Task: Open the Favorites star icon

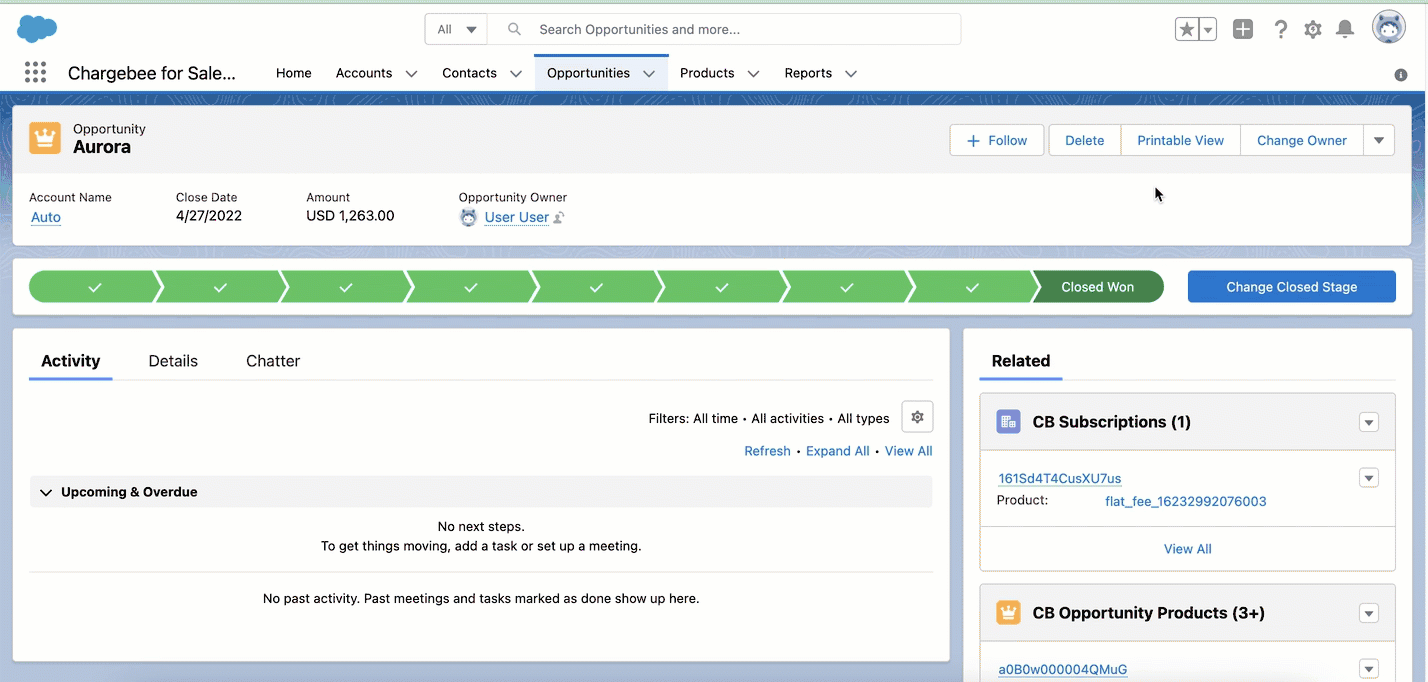Action: (x=1186, y=30)
